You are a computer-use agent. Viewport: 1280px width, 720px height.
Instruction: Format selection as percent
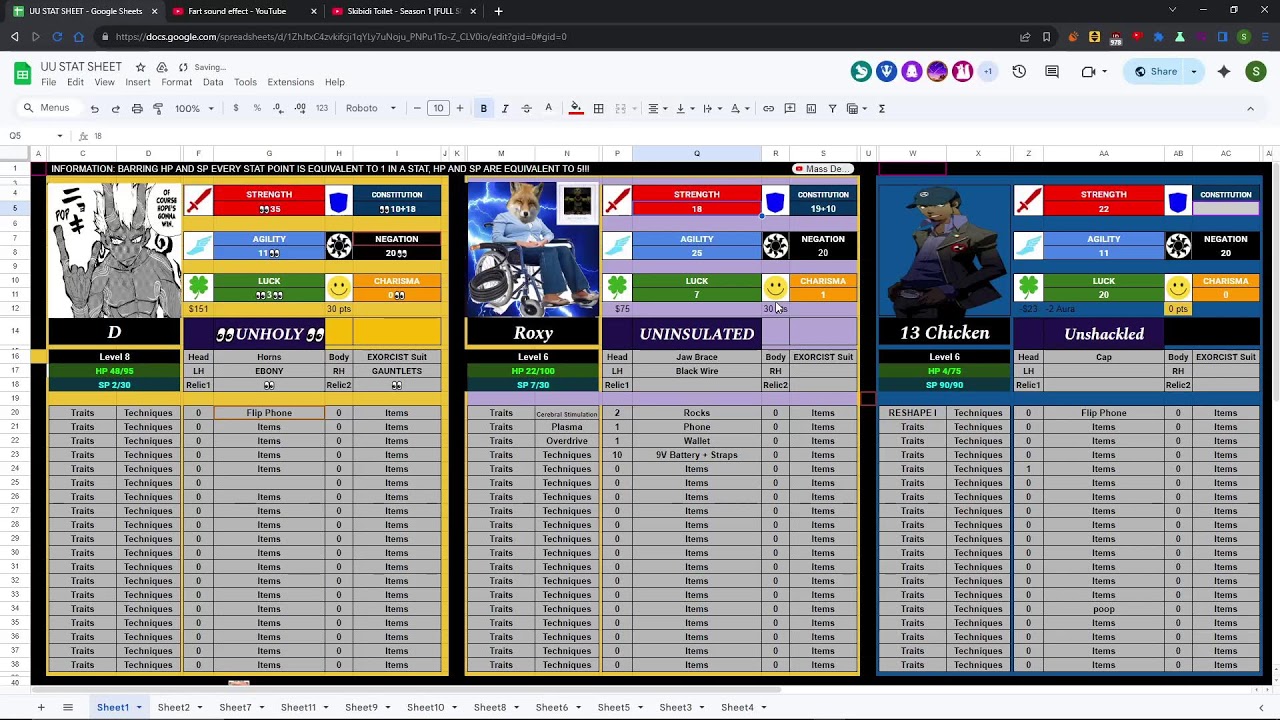[257, 108]
